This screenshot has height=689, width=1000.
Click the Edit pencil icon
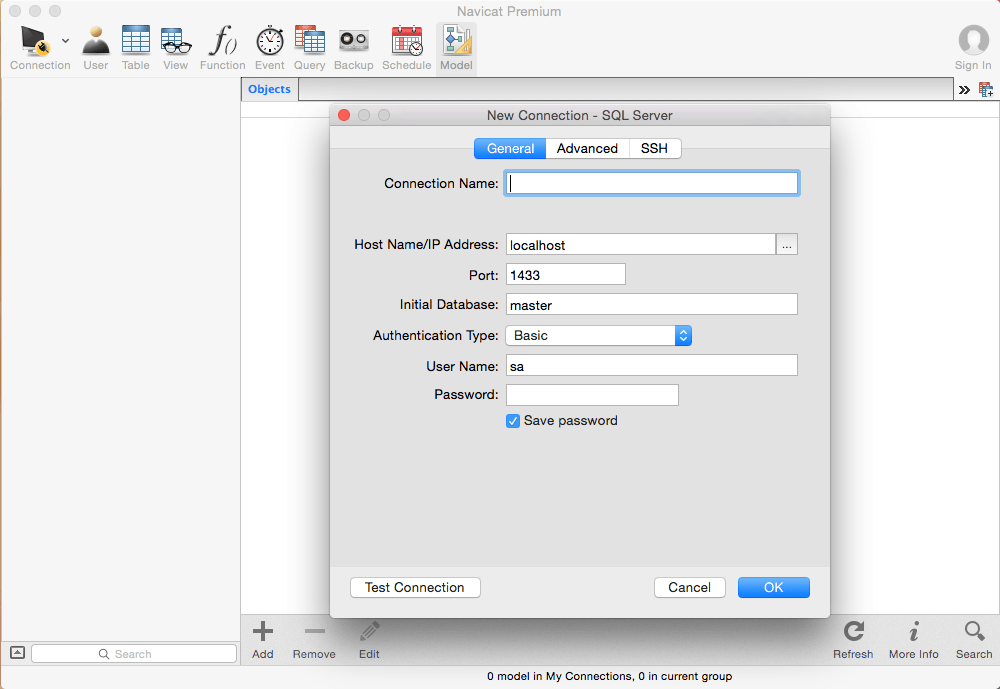(369, 632)
